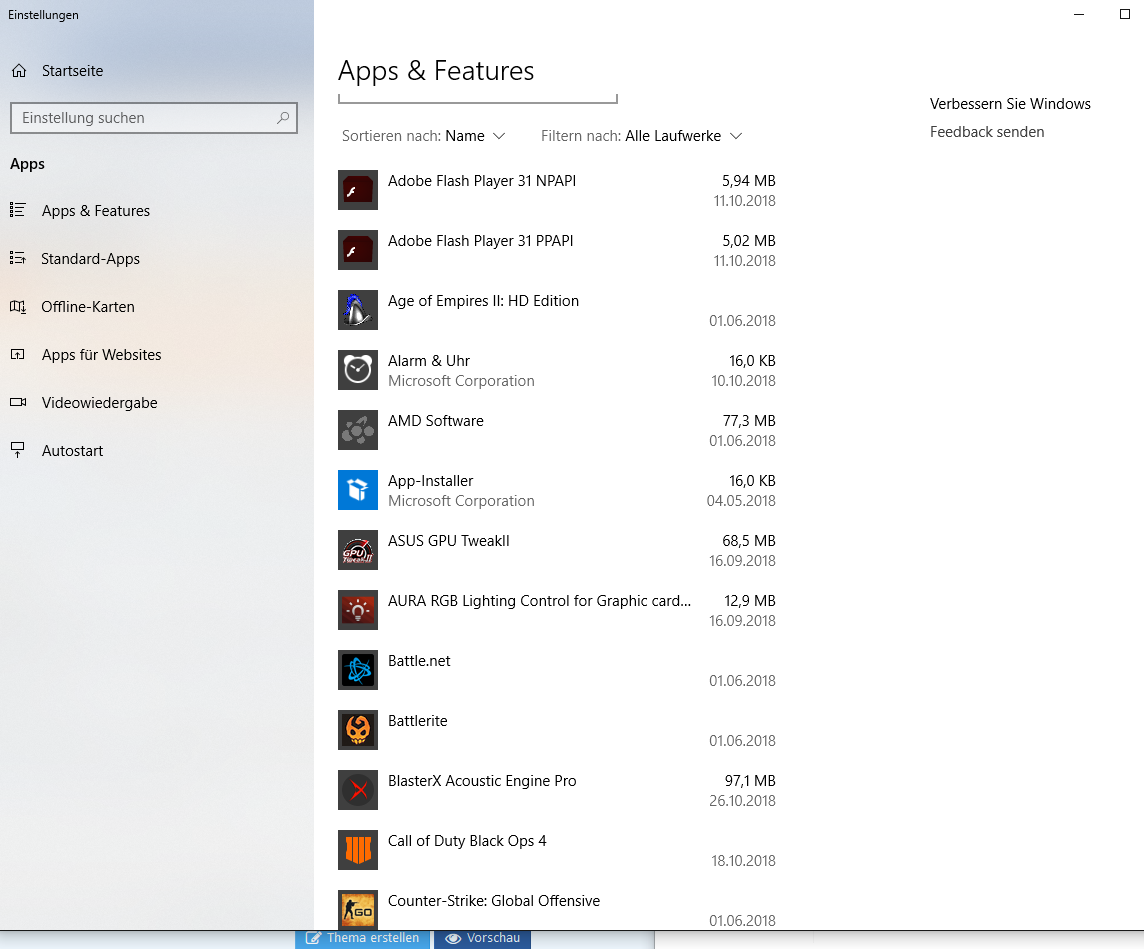Click the Feedback senden link
This screenshot has height=949, width=1144.
click(986, 132)
